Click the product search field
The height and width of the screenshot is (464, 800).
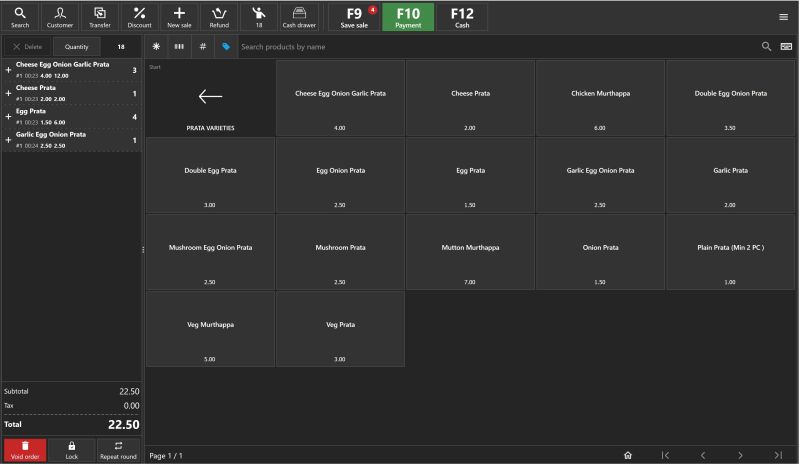[495, 46]
